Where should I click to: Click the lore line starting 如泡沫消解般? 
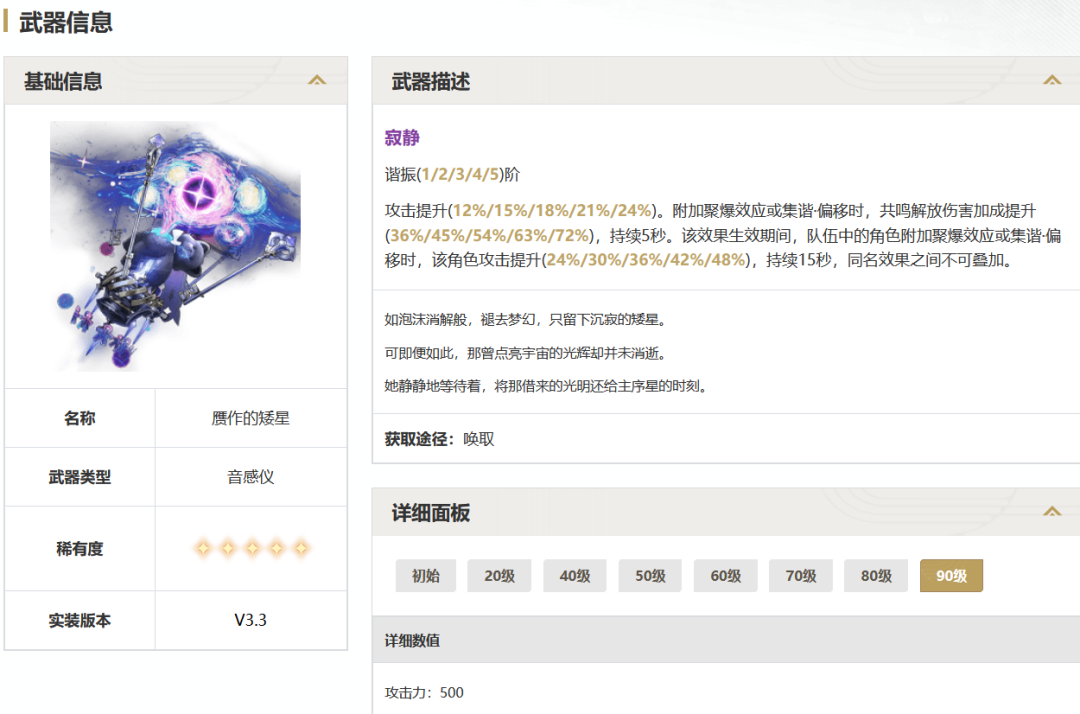pos(526,319)
